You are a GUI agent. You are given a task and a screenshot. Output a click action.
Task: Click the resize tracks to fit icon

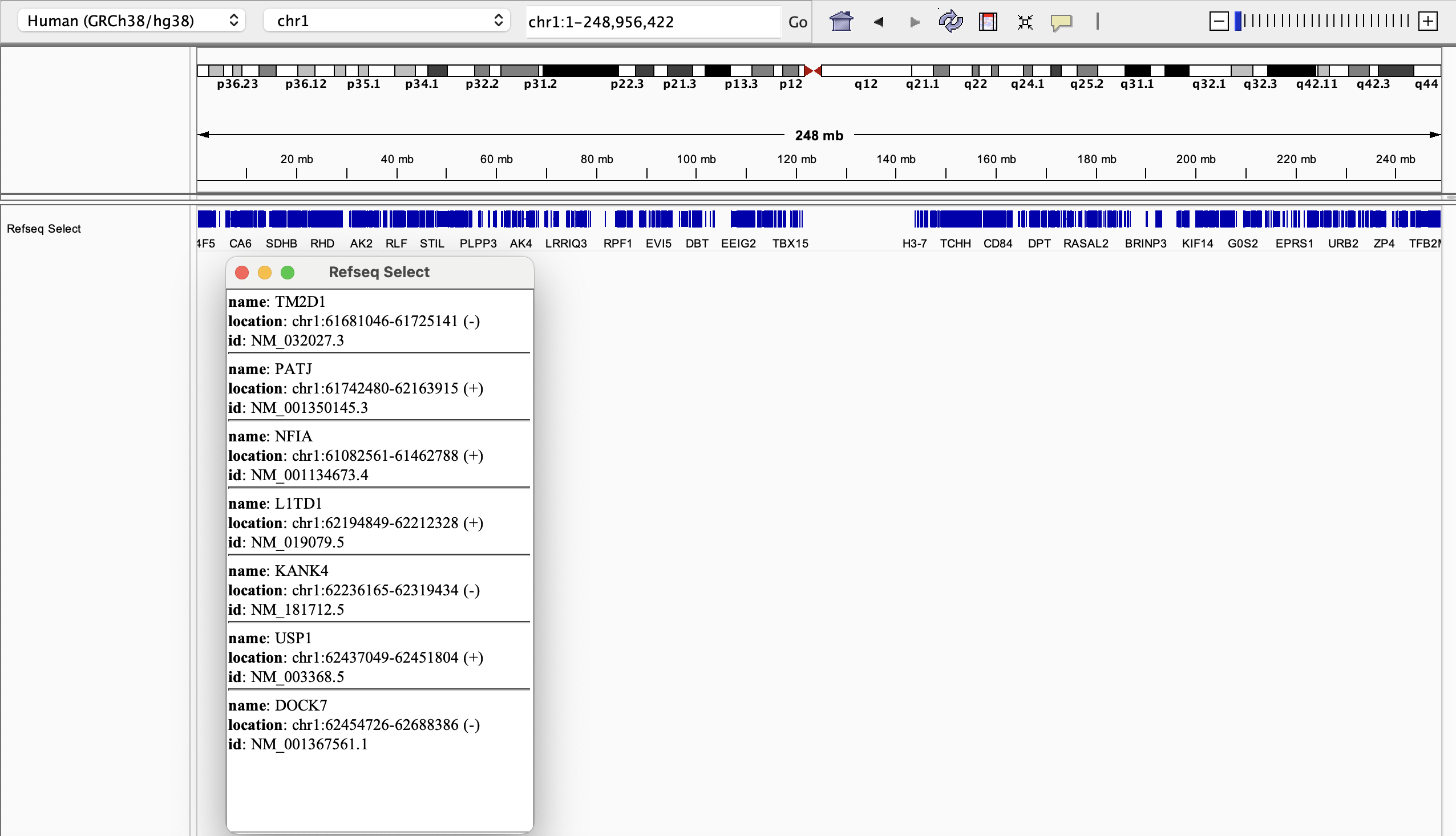tap(1025, 22)
